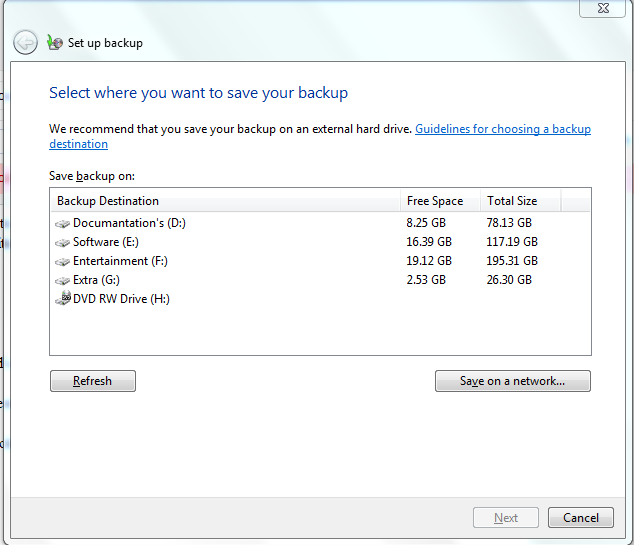
Task: Click the Documantation's (D:) drive icon
Action: (62, 224)
